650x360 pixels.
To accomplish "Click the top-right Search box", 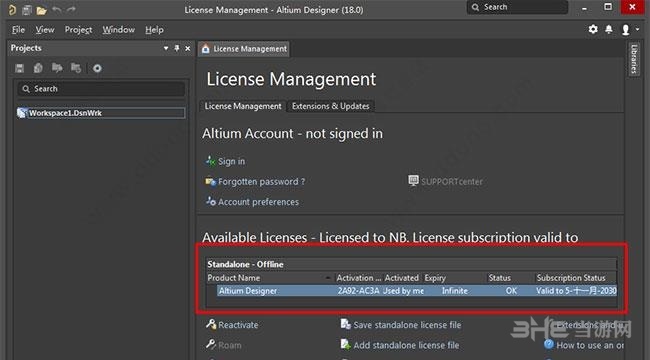I will pyautogui.click(x=517, y=7).
